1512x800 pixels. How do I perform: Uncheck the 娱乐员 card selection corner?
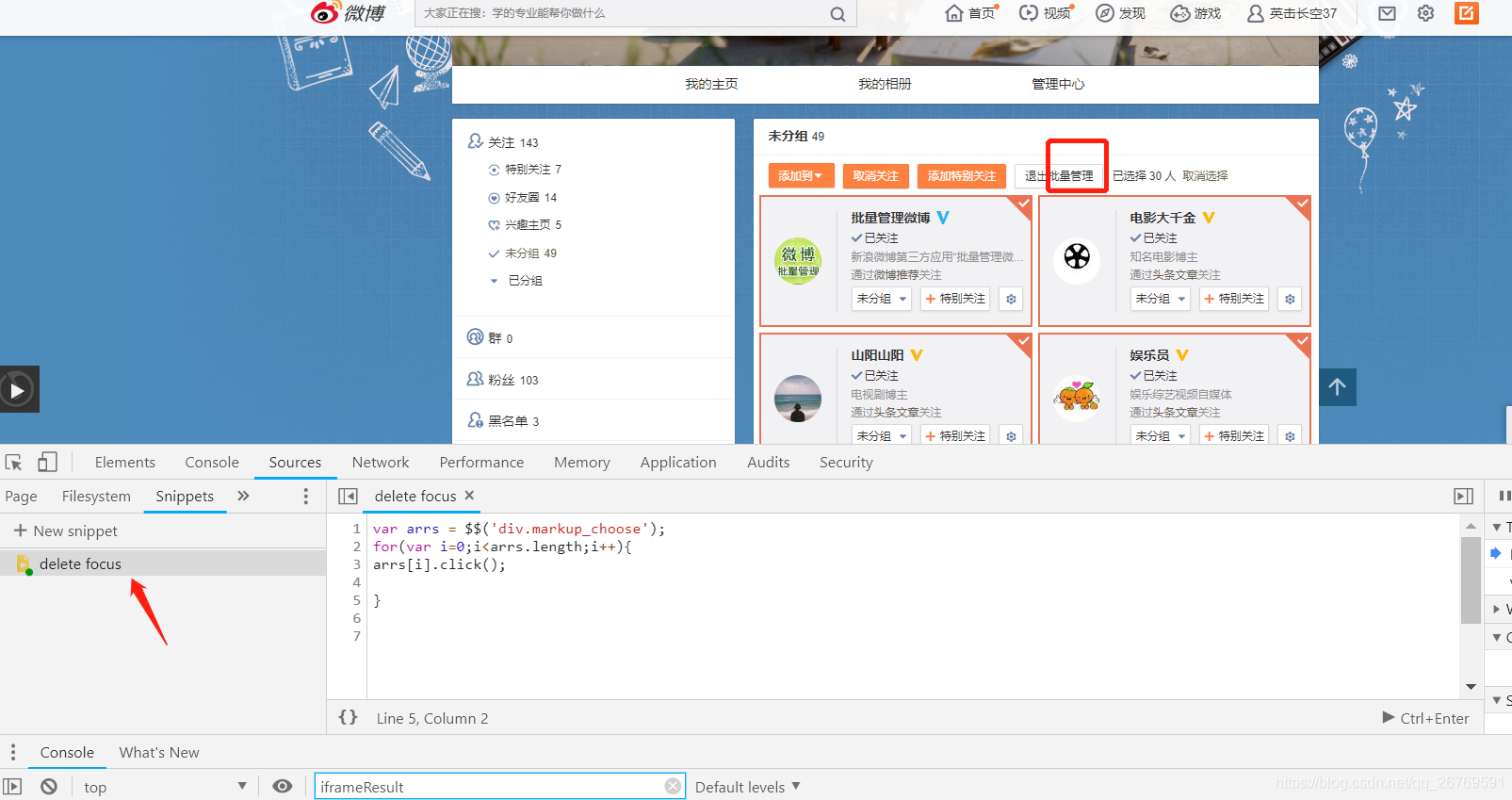pos(1301,340)
